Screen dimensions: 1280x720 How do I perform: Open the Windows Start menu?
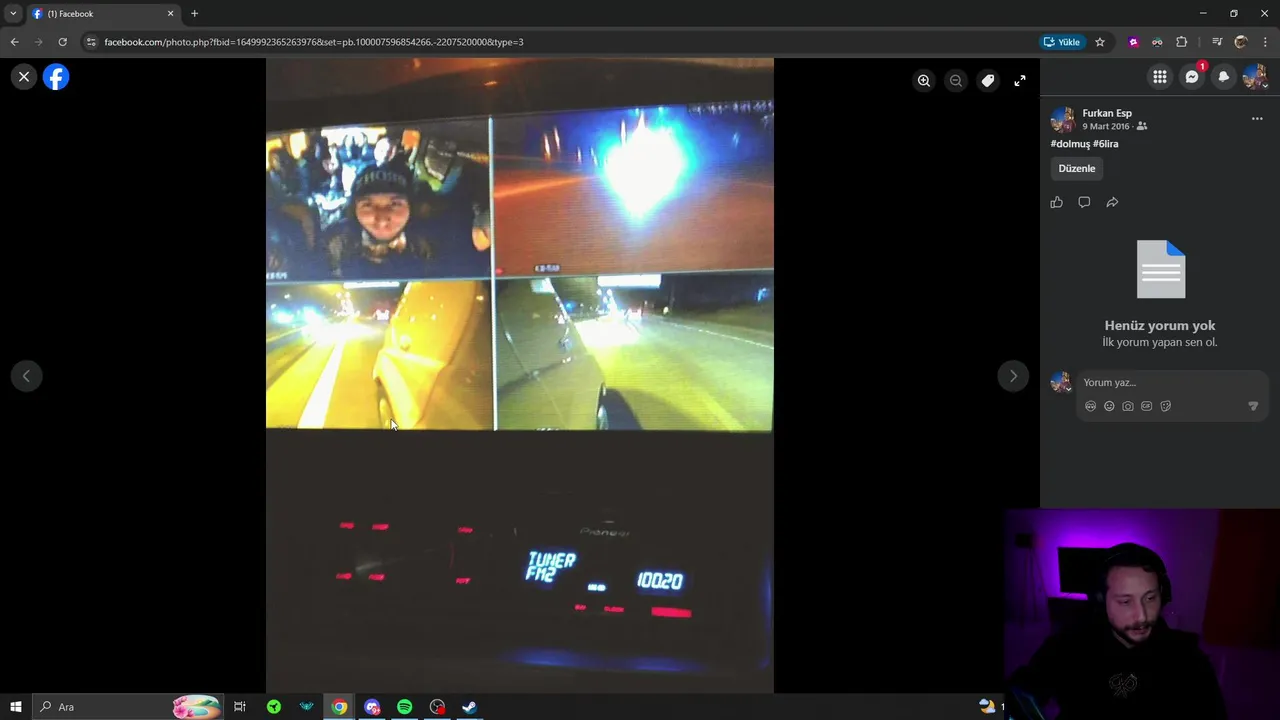(15, 707)
